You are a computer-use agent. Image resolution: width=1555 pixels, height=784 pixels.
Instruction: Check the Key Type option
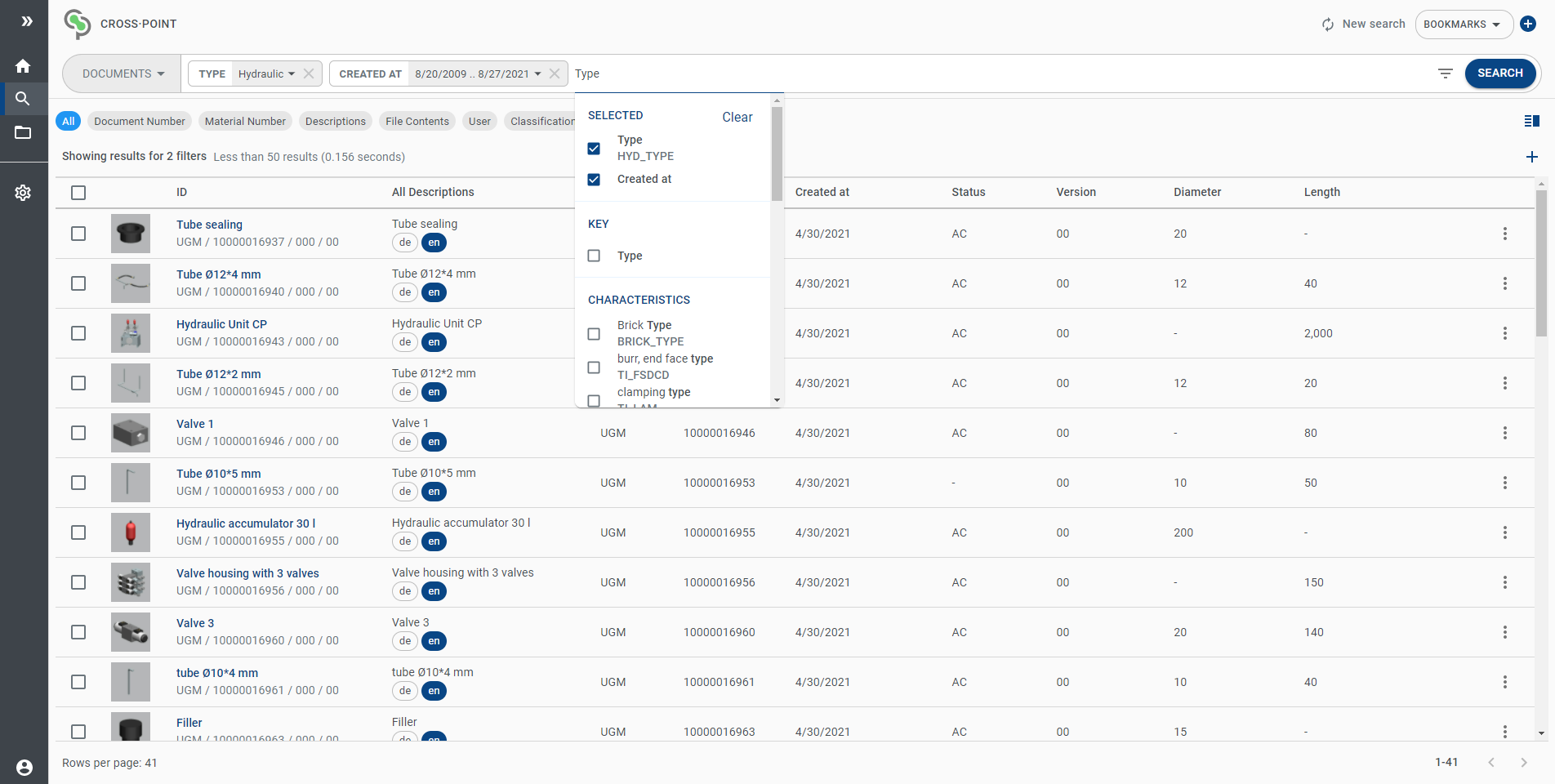coord(594,256)
